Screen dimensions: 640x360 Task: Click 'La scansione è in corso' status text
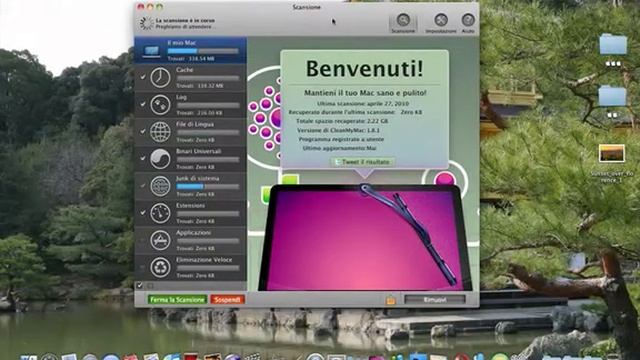185,20
